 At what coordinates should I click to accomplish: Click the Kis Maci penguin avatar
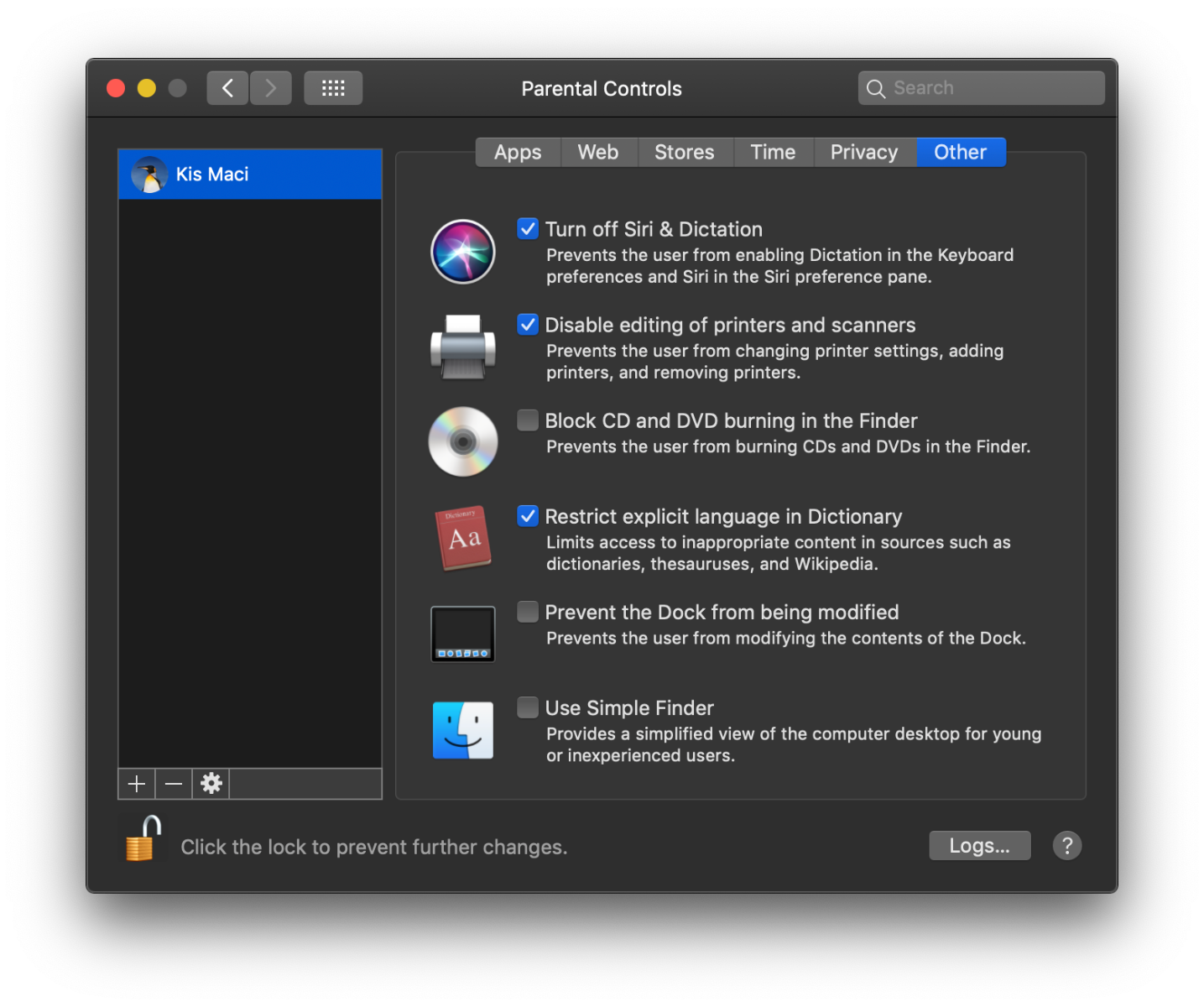[x=149, y=175]
